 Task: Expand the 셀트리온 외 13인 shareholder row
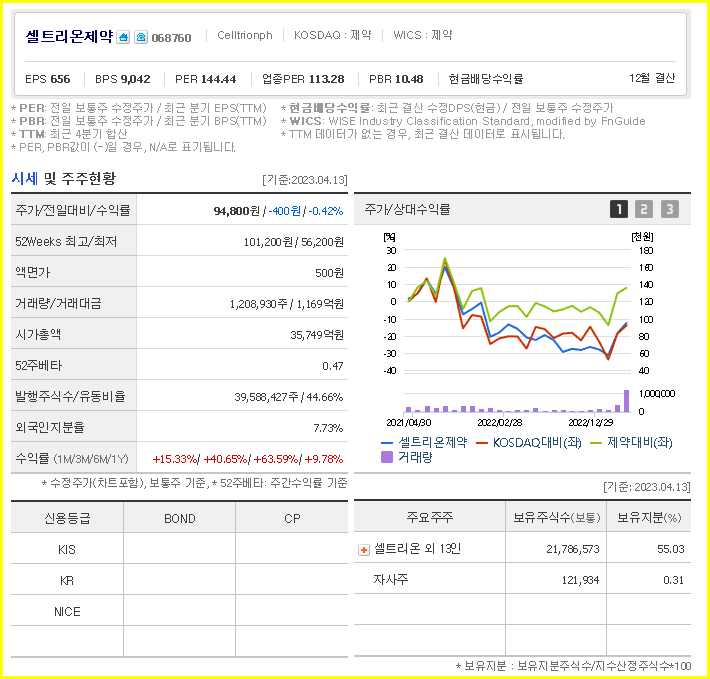click(364, 550)
